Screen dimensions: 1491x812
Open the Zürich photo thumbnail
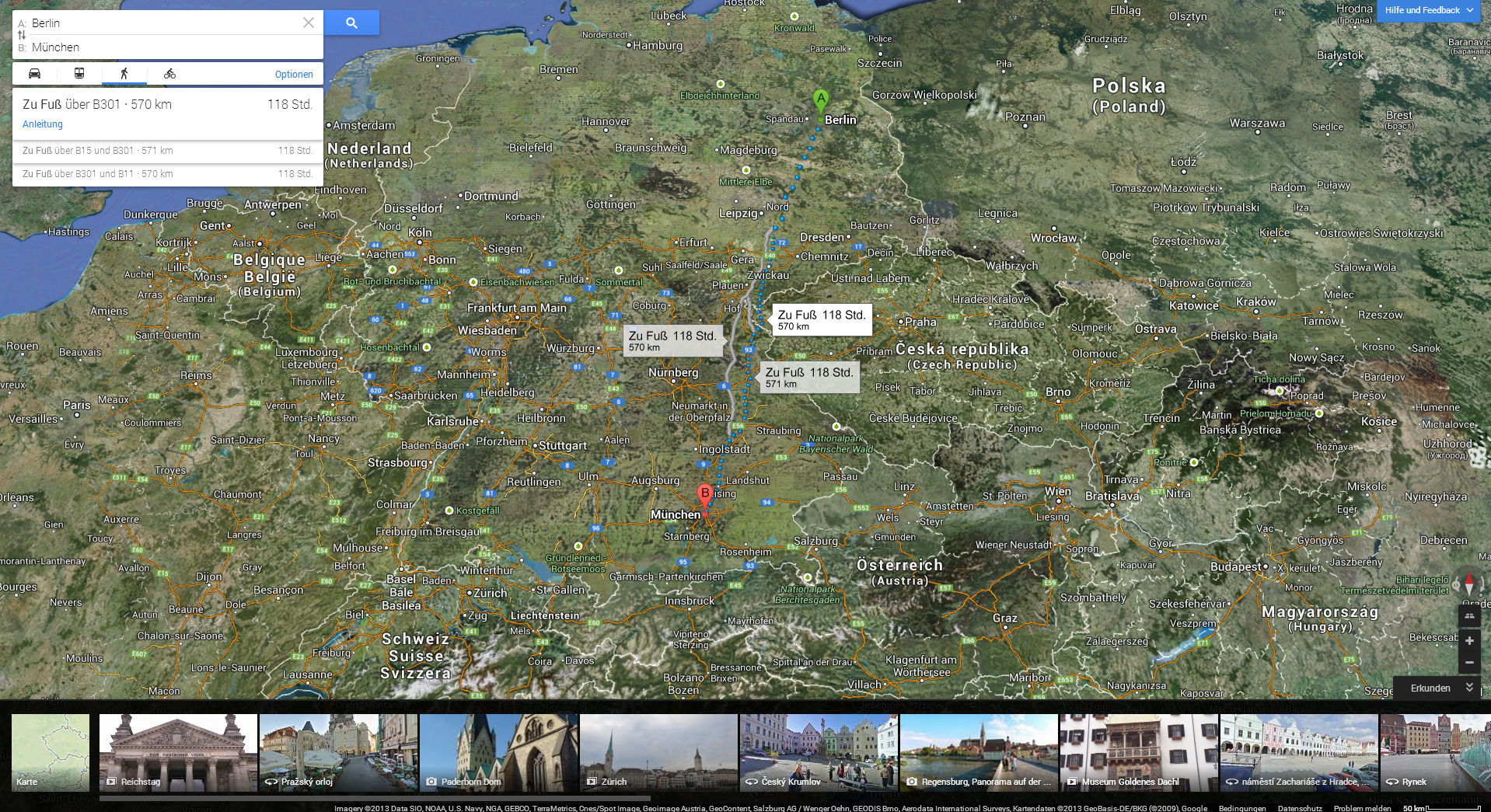658,752
